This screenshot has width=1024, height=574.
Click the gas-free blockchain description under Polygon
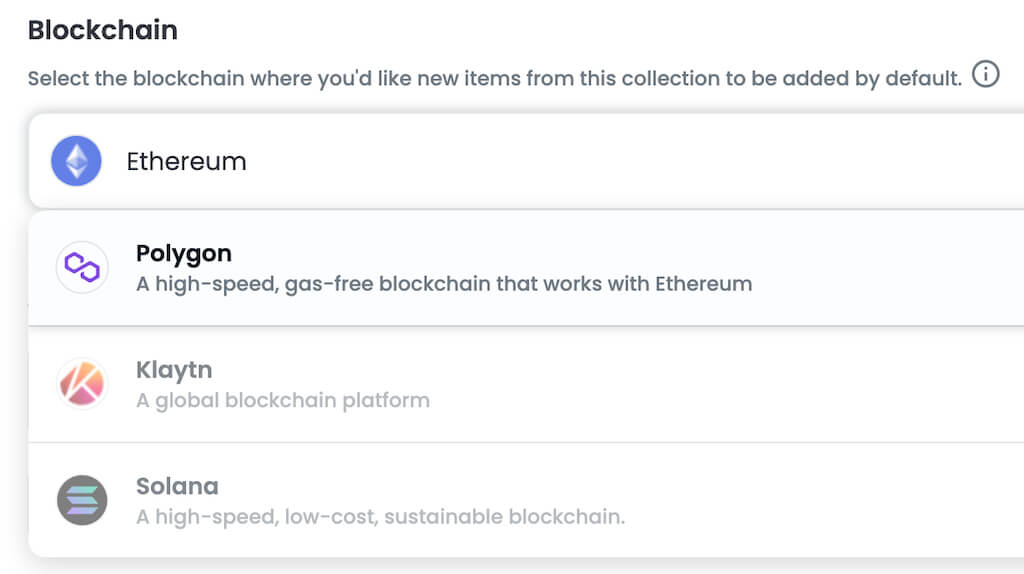[444, 284]
